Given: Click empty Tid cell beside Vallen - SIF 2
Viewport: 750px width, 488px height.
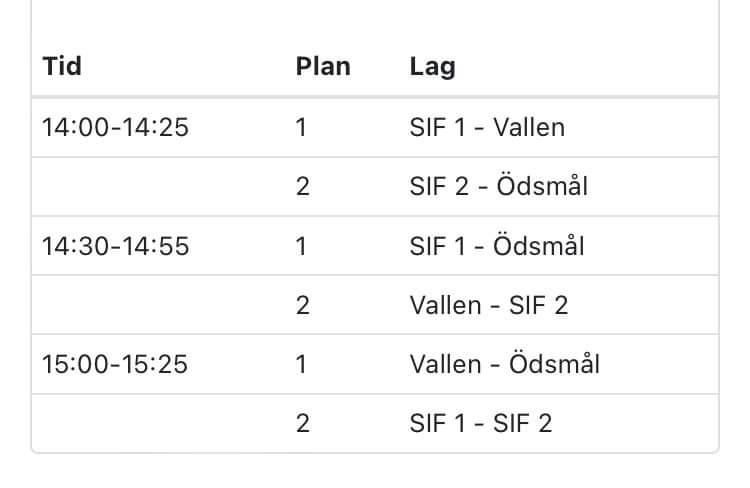Looking at the screenshot, I should click(x=158, y=305).
